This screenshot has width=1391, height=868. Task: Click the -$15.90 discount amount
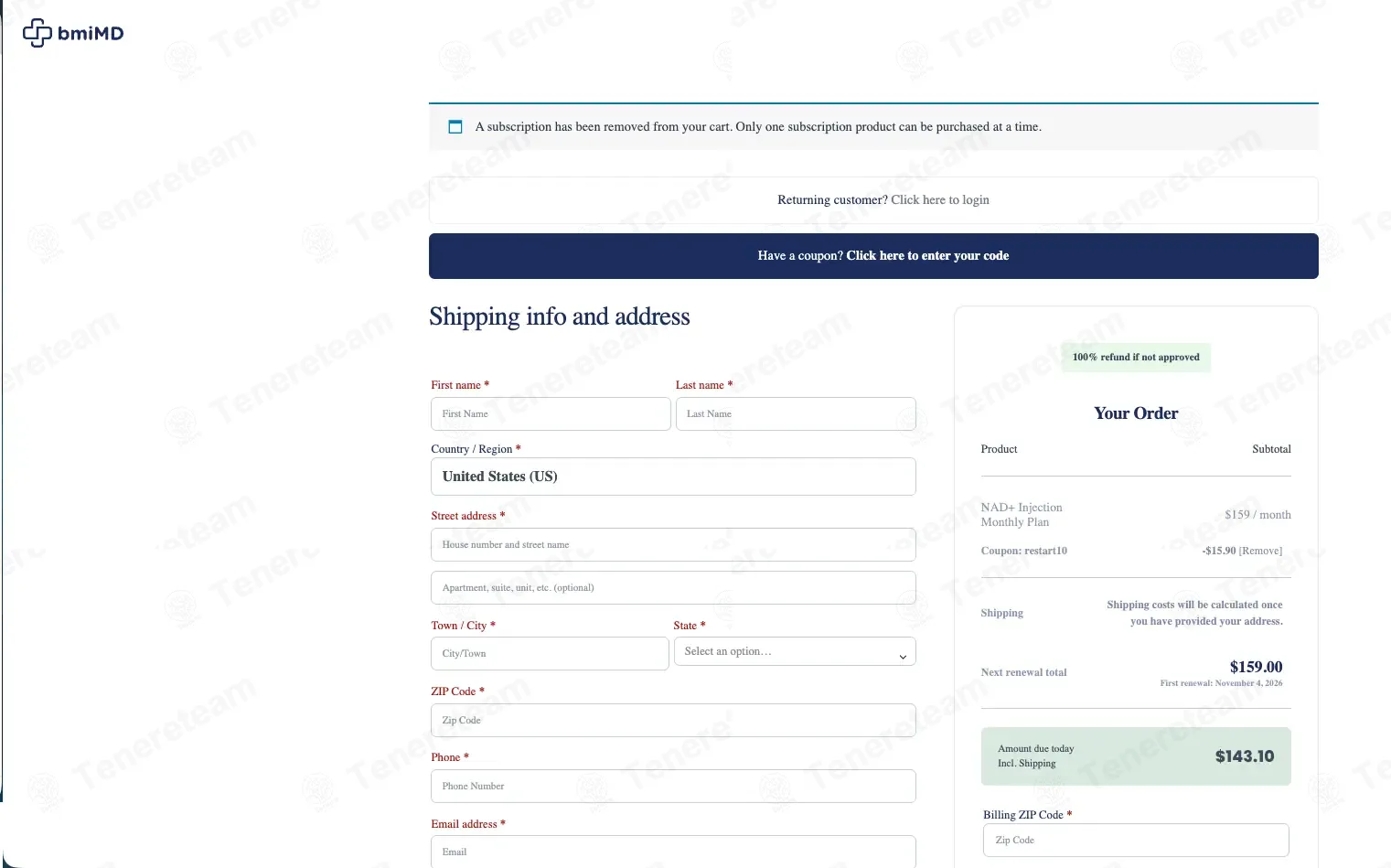point(1219,551)
